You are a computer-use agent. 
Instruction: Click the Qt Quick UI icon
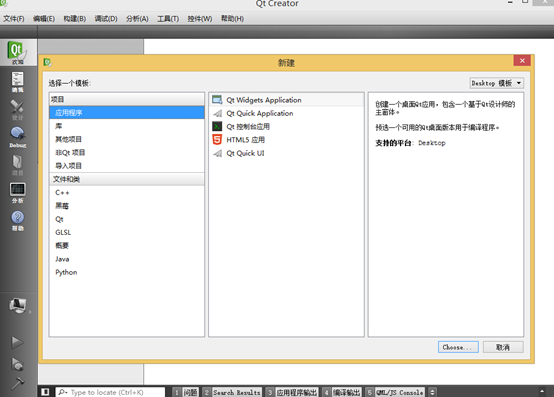pyautogui.click(x=218, y=153)
